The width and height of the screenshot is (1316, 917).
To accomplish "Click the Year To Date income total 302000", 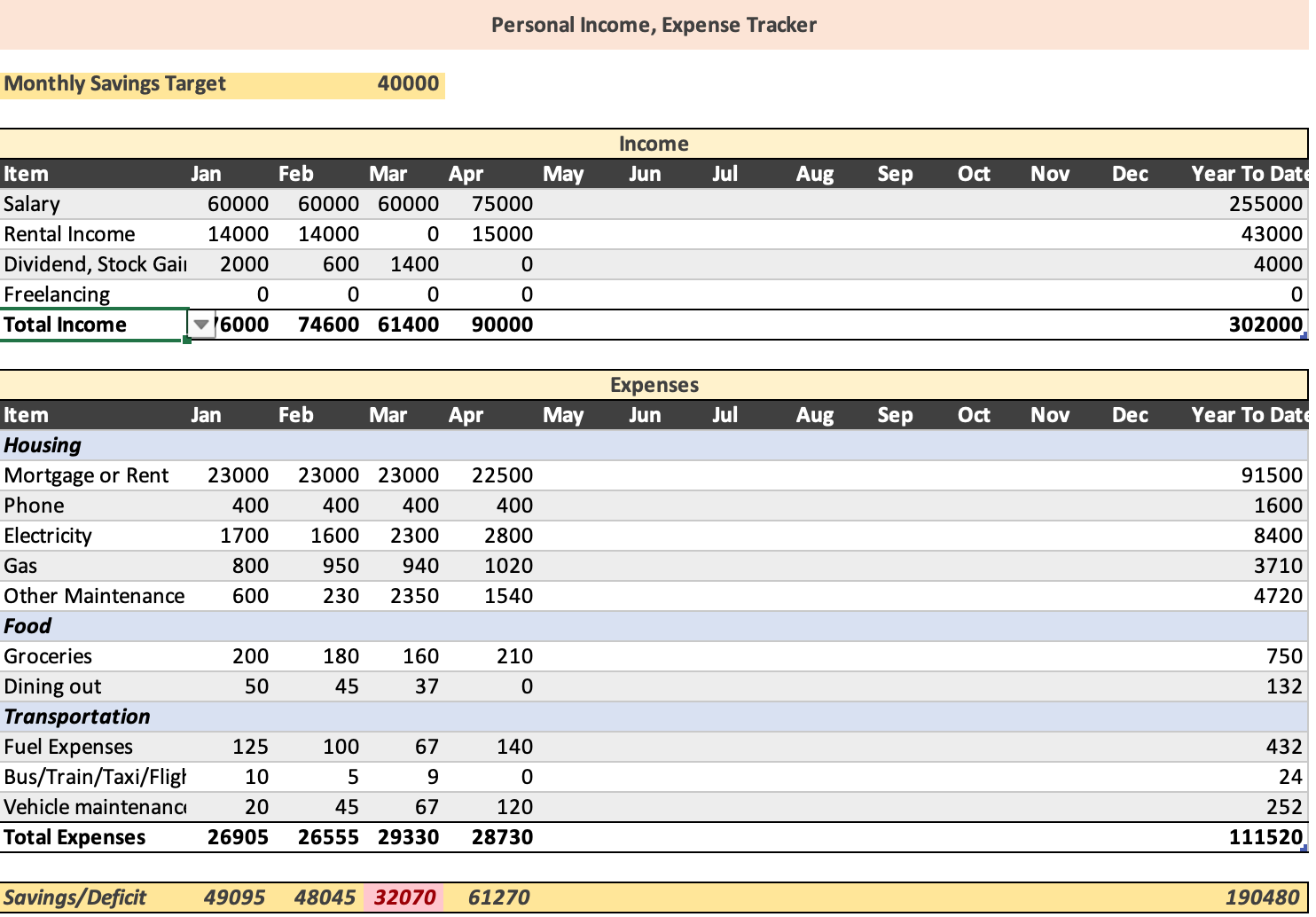I will point(1268,325).
